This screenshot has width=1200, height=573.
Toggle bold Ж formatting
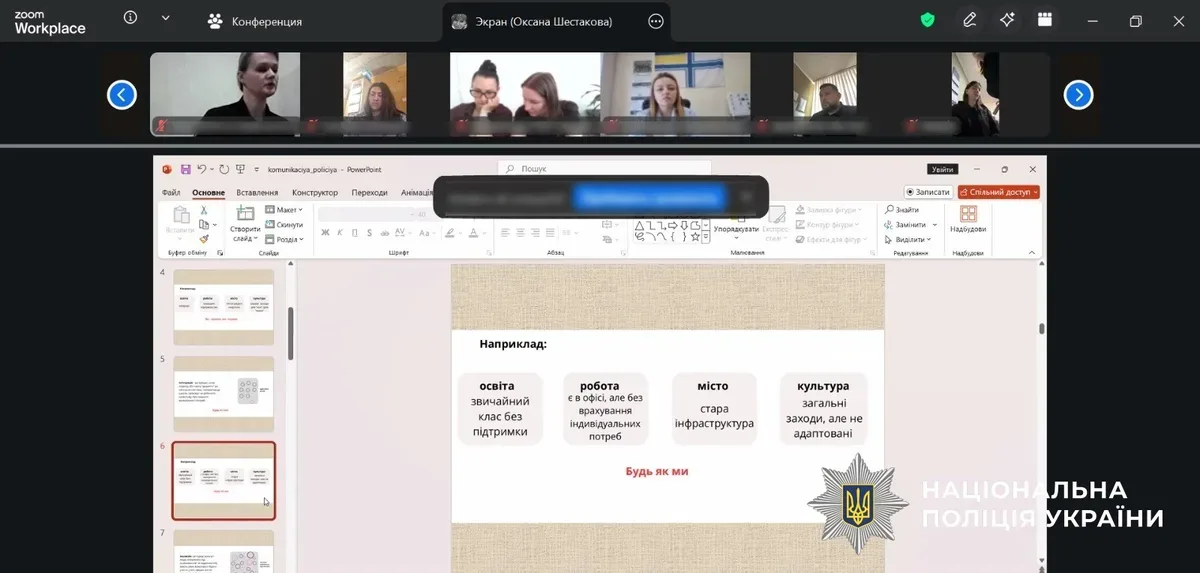[x=325, y=233]
